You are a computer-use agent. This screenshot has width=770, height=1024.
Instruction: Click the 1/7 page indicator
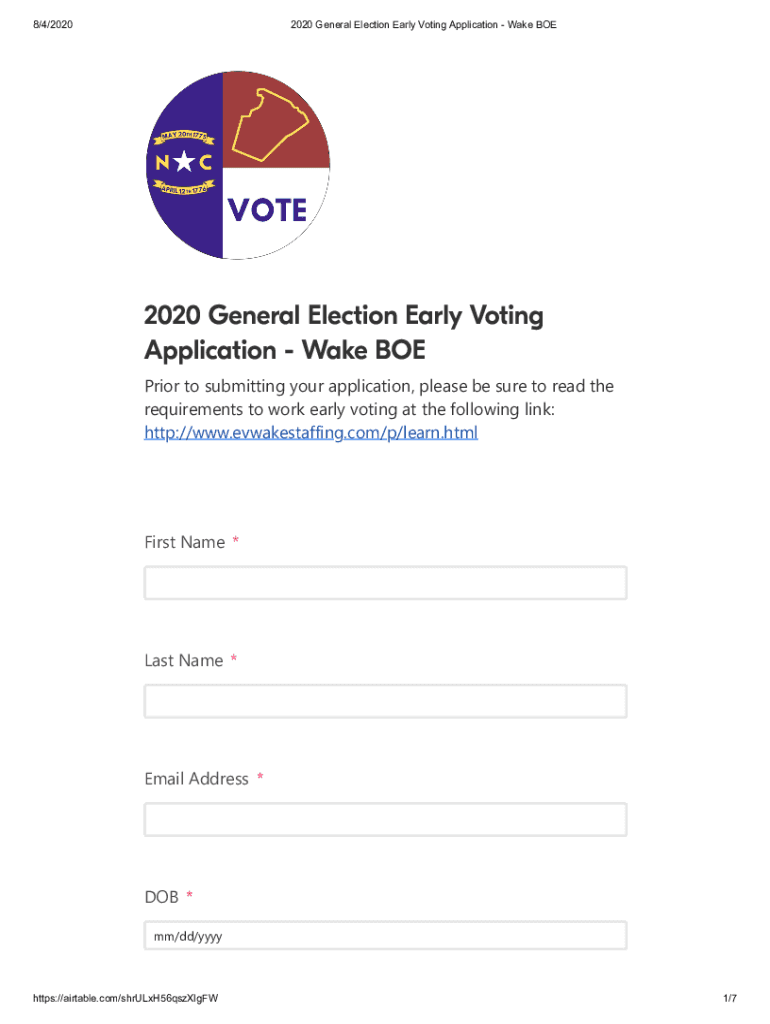pyautogui.click(x=729, y=997)
